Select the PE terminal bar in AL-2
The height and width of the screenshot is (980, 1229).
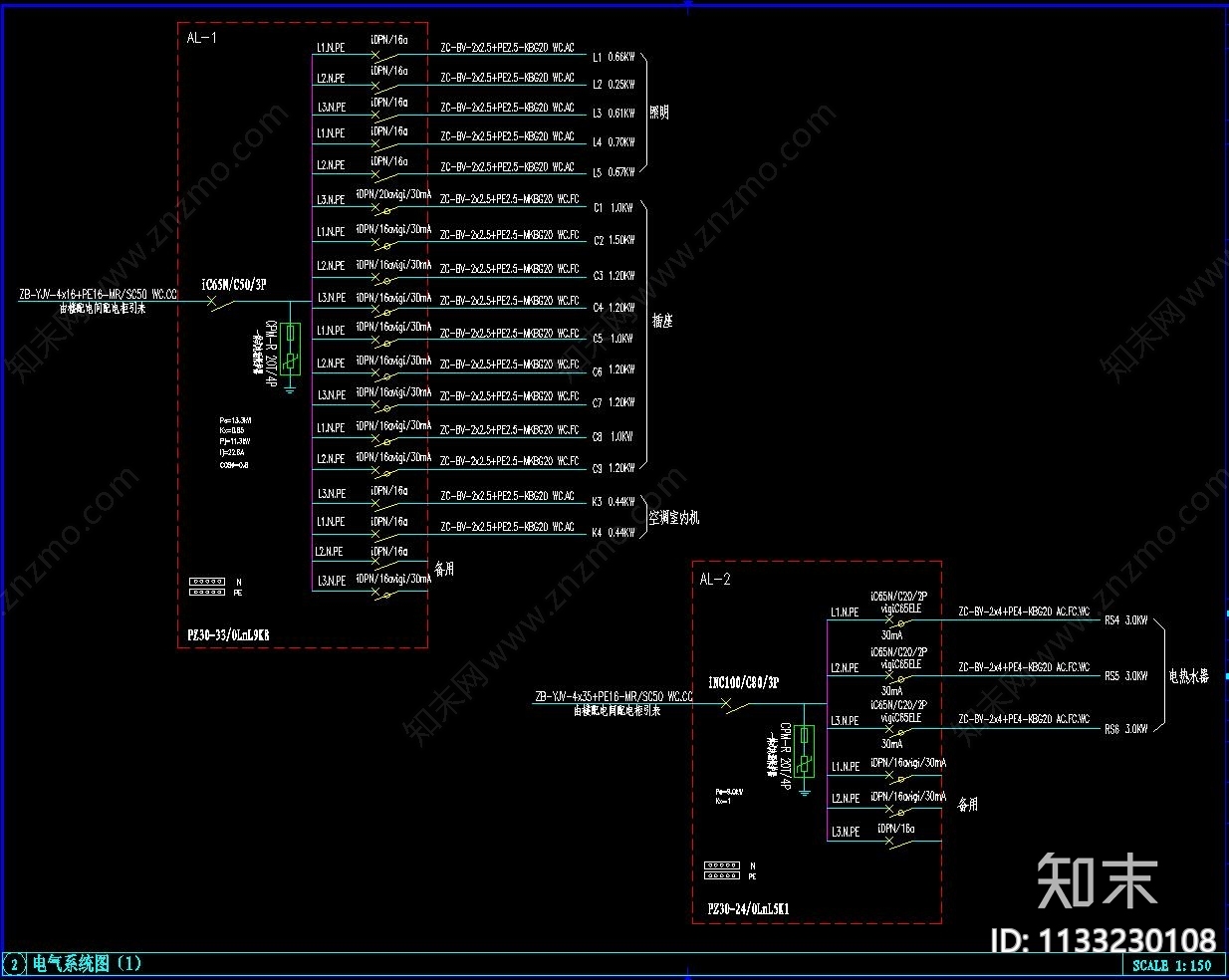[x=722, y=876]
